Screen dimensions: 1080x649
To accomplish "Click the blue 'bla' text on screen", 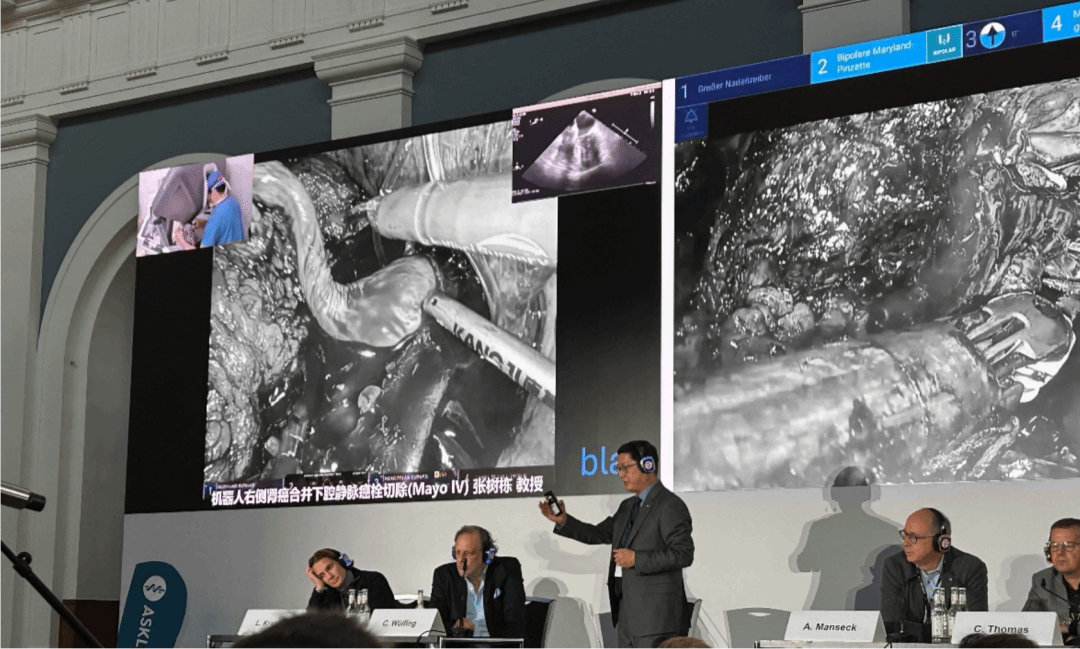I will (599, 462).
